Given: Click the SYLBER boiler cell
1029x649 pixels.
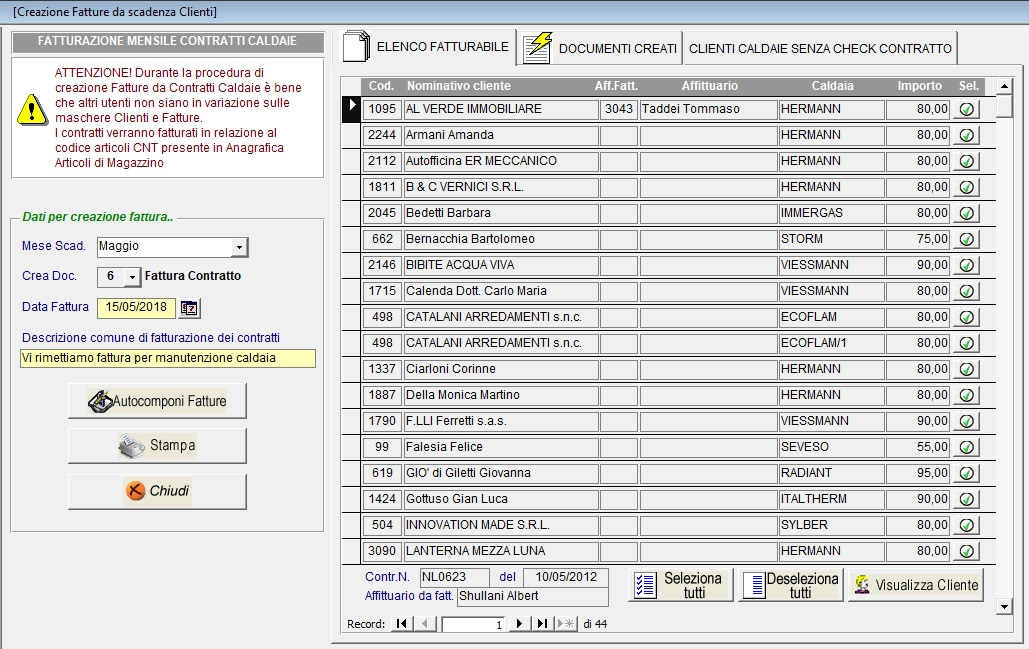Looking at the screenshot, I should [x=831, y=525].
